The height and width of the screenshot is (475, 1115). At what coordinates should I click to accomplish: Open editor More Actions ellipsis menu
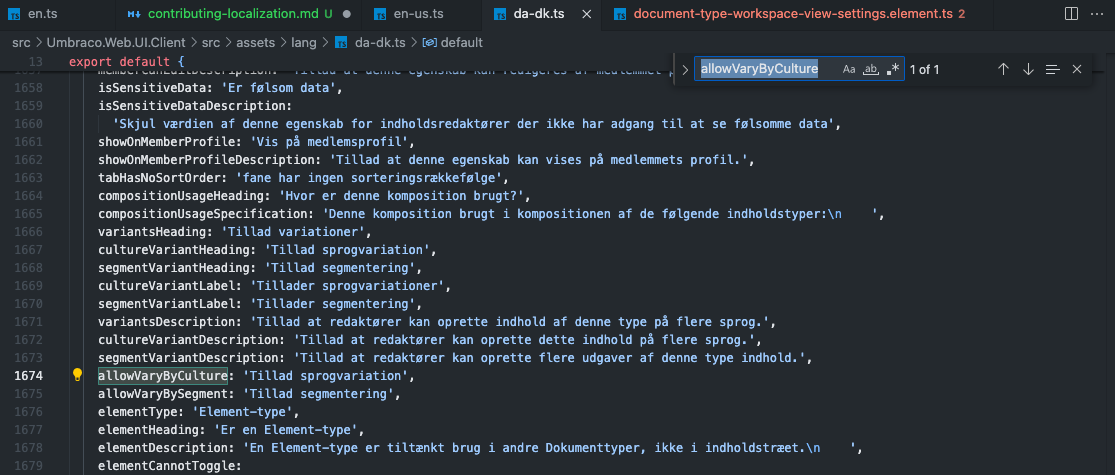(x=1097, y=14)
